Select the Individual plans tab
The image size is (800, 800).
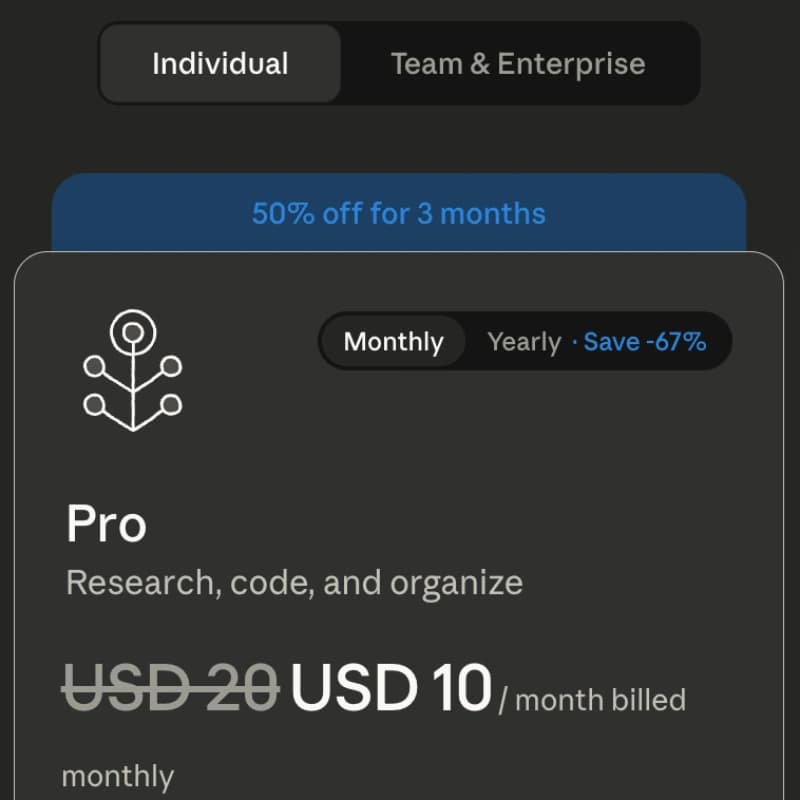point(220,63)
